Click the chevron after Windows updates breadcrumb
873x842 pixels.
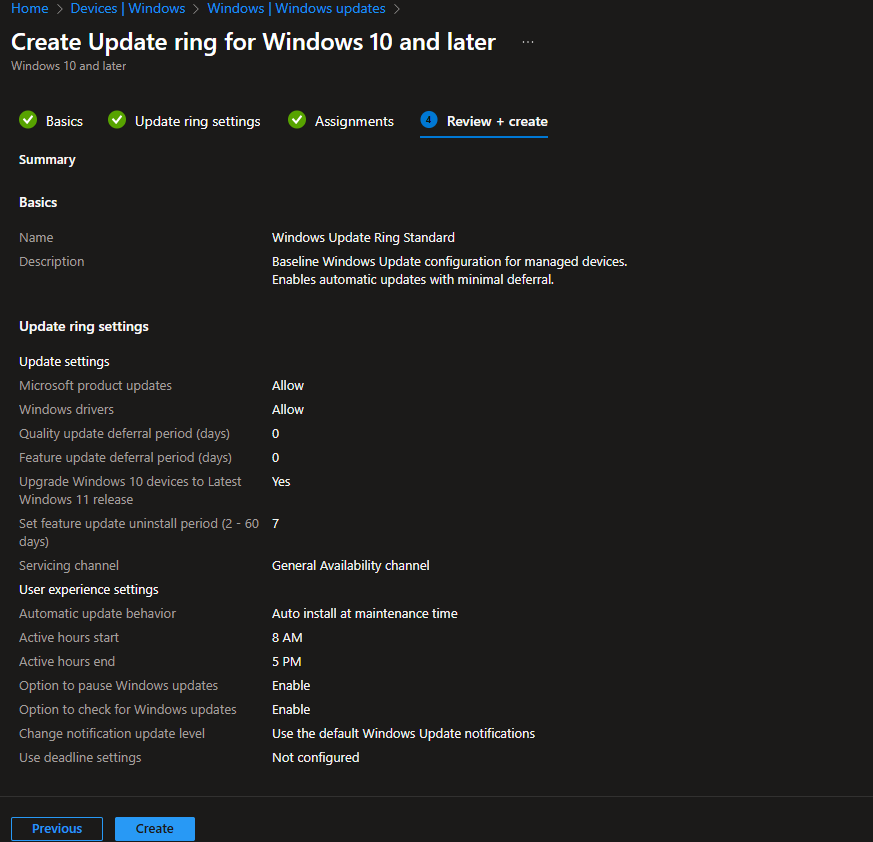coord(397,9)
